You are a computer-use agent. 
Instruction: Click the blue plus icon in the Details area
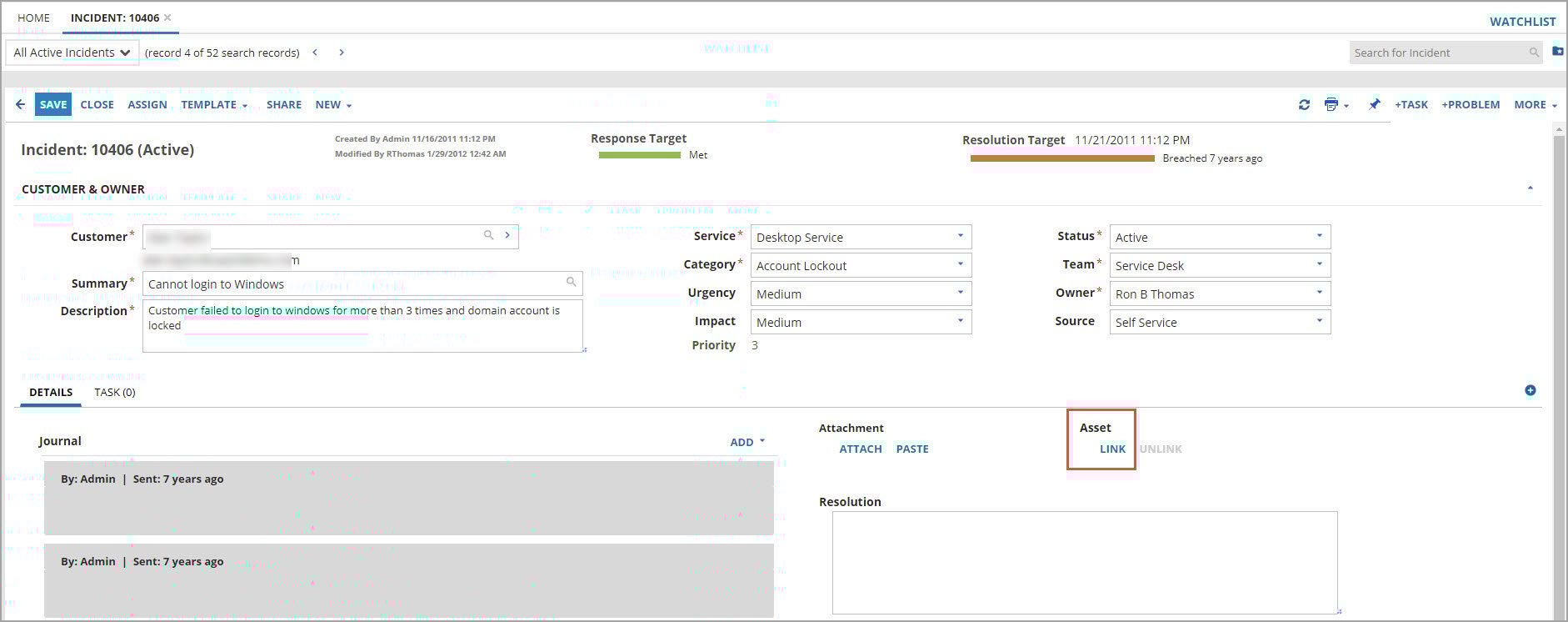pyautogui.click(x=1530, y=390)
